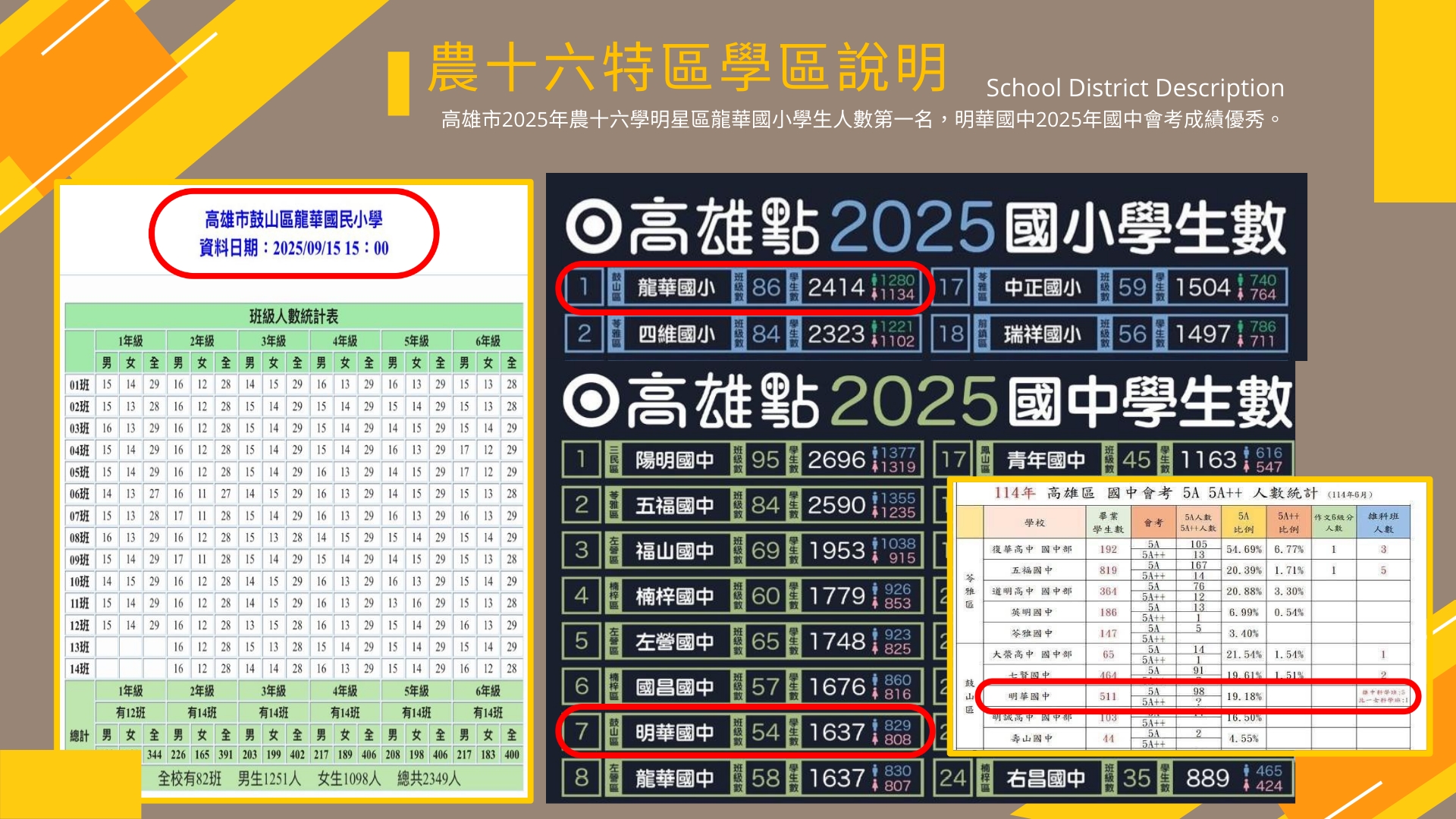
Task: Click the School District Description subtitle
Action: [x=1134, y=88]
